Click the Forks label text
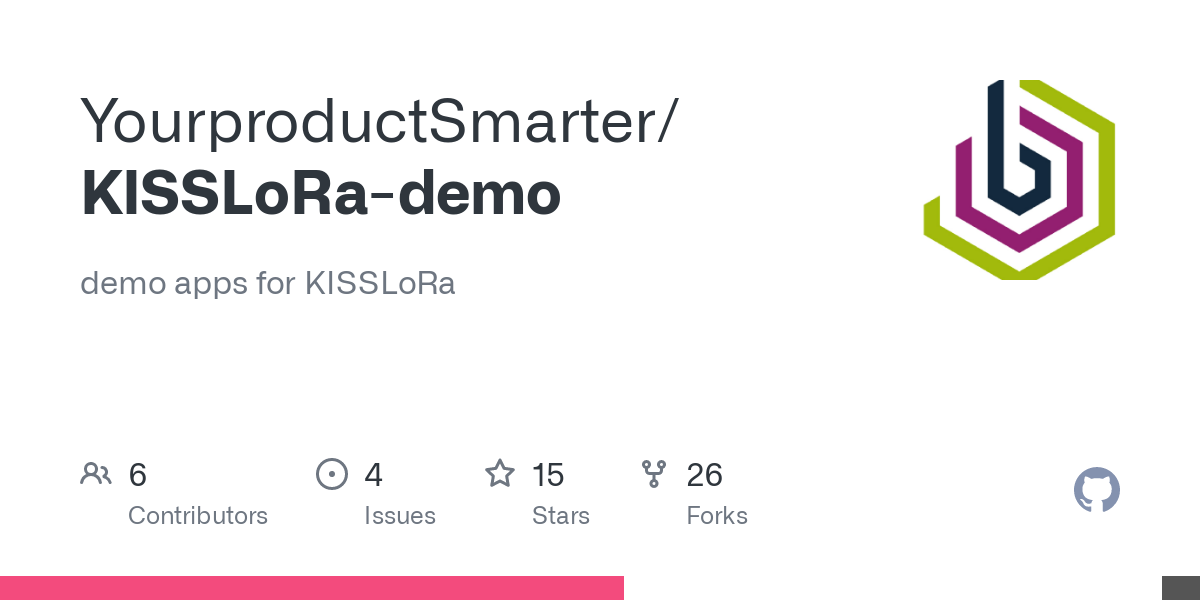This screenshot has width=1200, height=600. 717,516
